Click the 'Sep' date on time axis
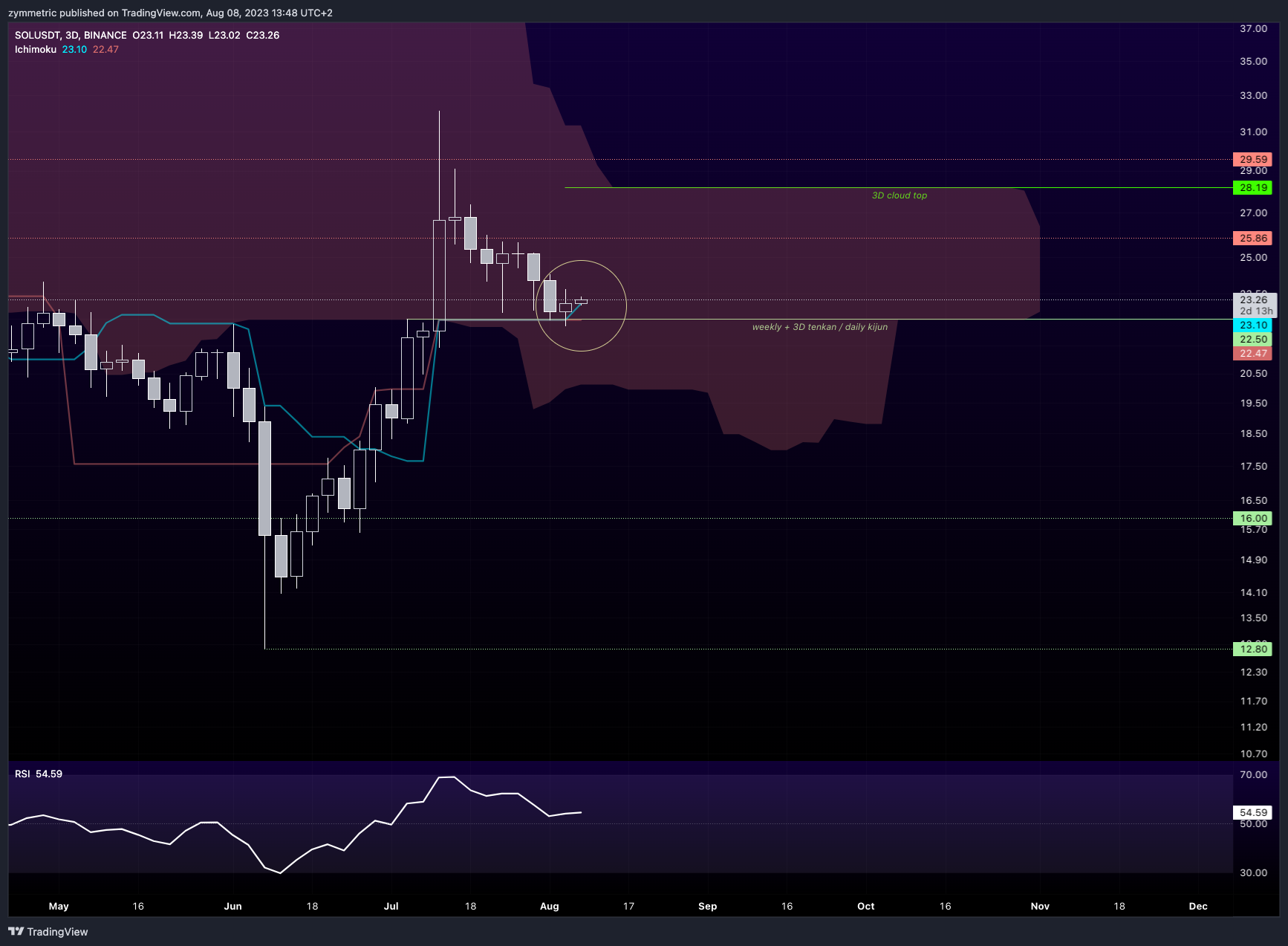Image resolution: width=1288 pixels, height=946 pixels. point(707,906)
